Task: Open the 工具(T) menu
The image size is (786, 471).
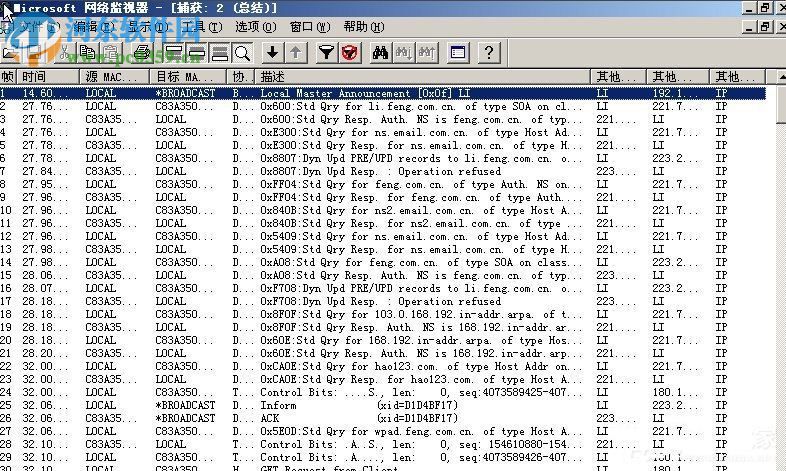Action: click(195, 27)
